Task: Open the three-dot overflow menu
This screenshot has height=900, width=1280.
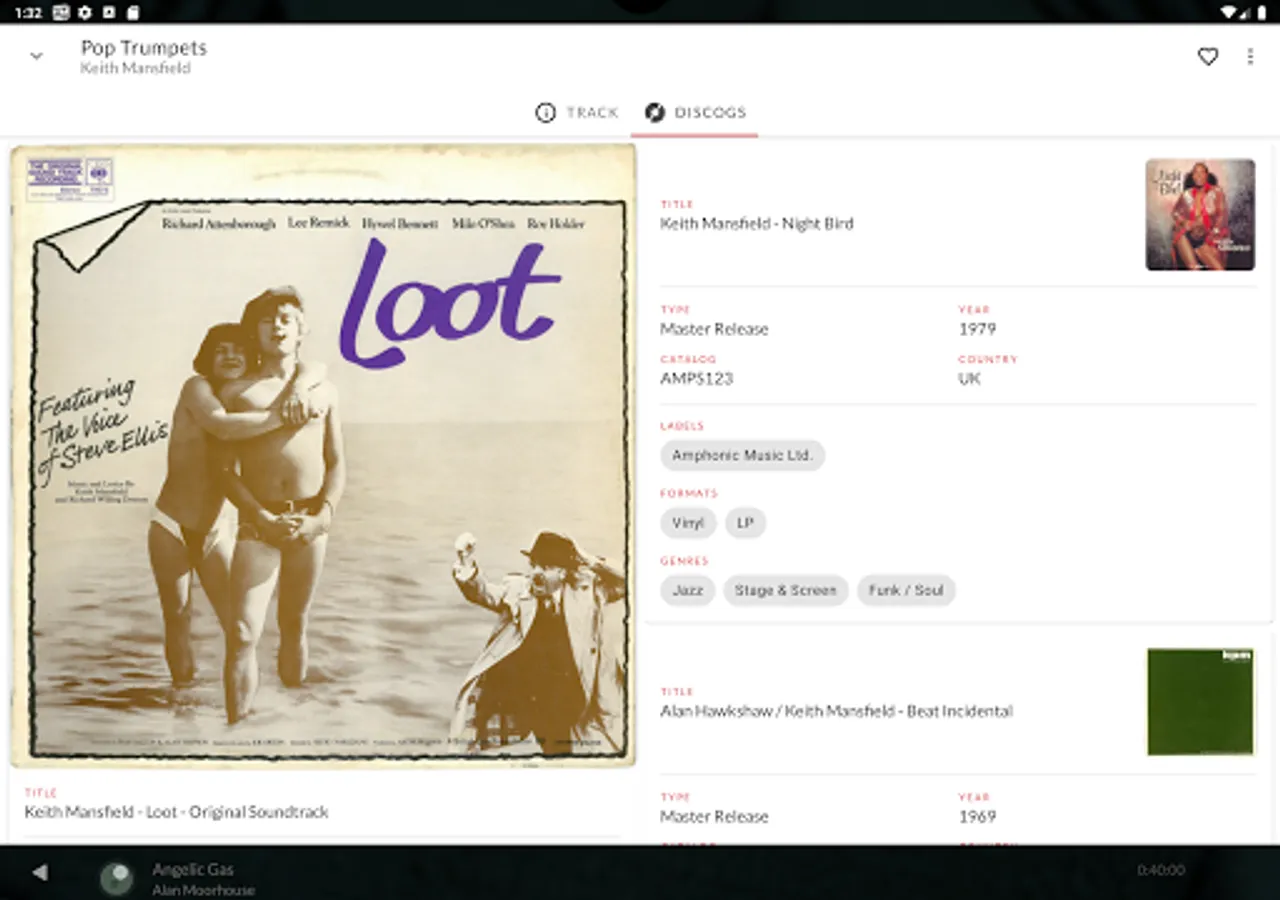Action: click(x=1250, y=57)
